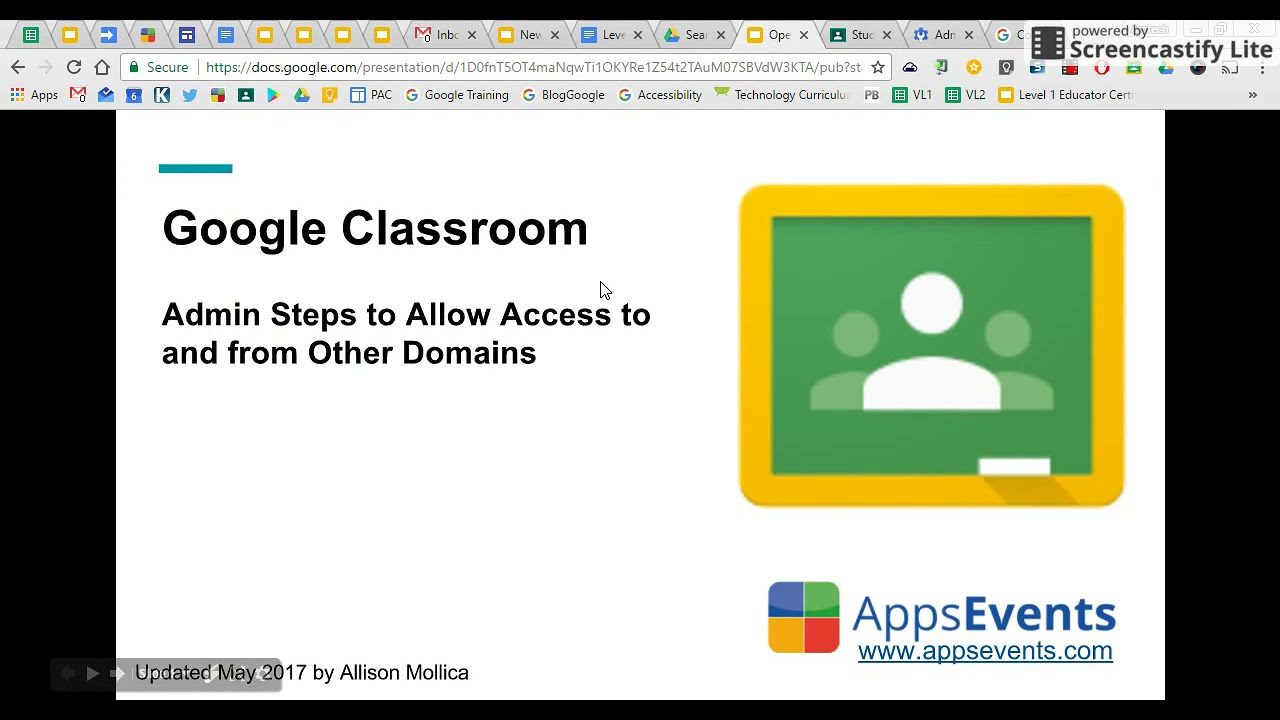Viewport: 1280px width, 720px height.
Task: Show more bookmarks with the double chevron
Action: [1252, 95]
